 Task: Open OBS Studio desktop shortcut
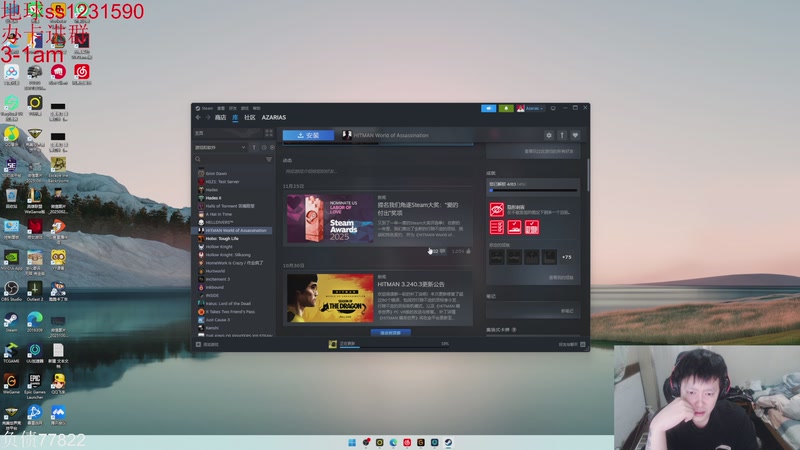pyautogui.click(x=11, y=291)
